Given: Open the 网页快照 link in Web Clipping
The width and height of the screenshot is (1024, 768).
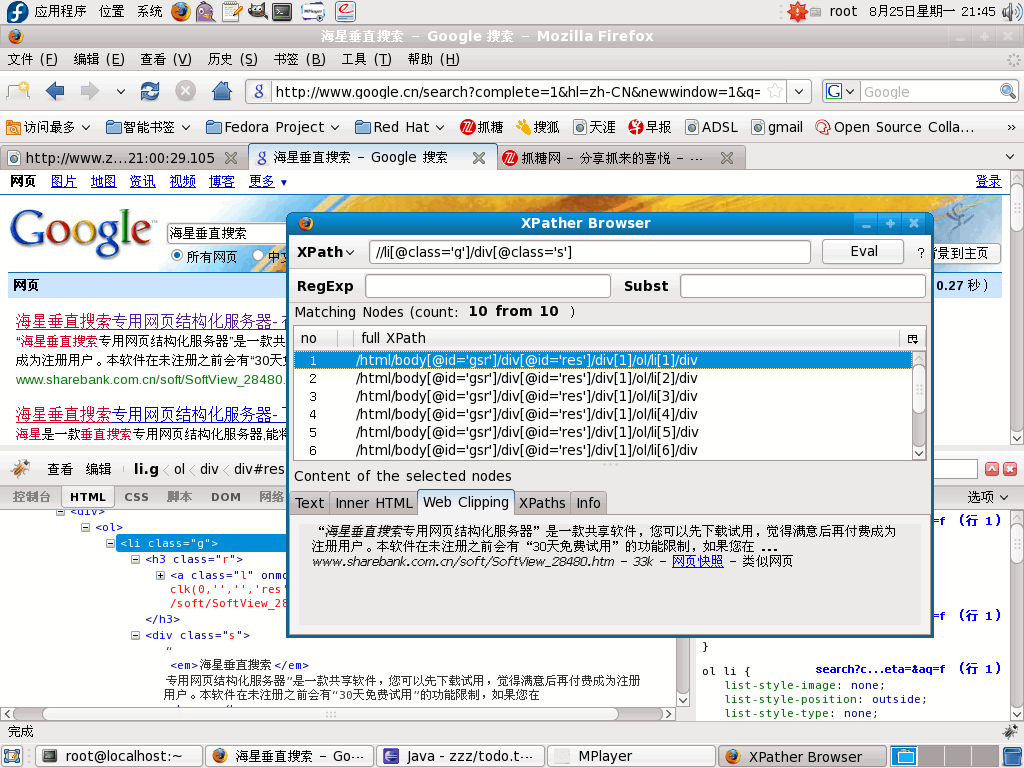Looking at the screenshot, I should pos(697,561).
